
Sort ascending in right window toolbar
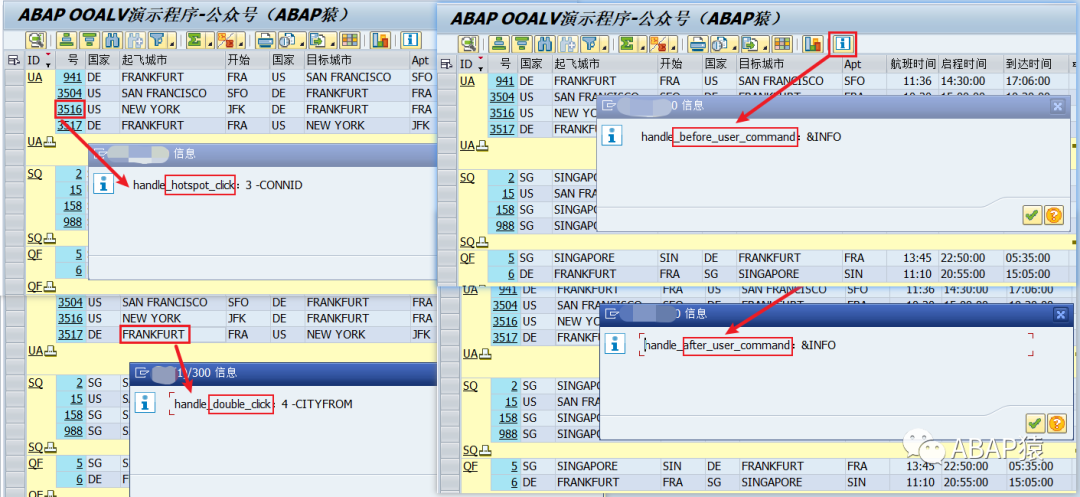499,44
